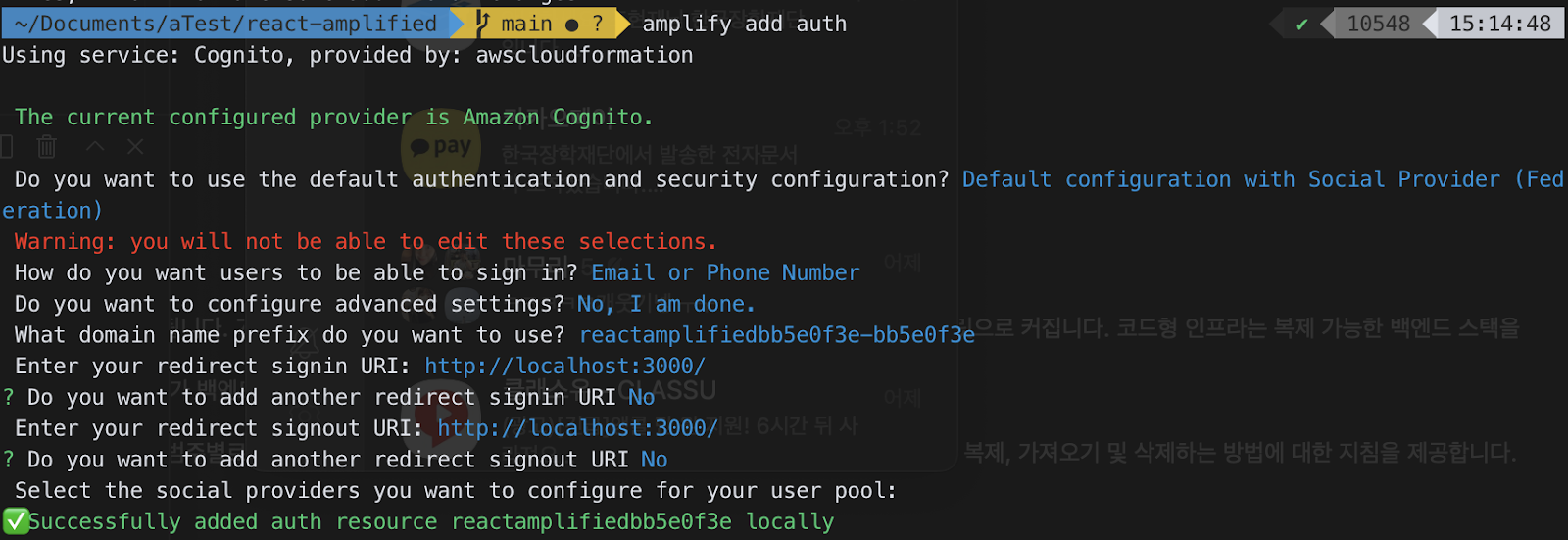
Task: Click the domain prefix 'reactamplifiedbb5e0f3e-bb5e0f3e' value
Action: point(777,335)
